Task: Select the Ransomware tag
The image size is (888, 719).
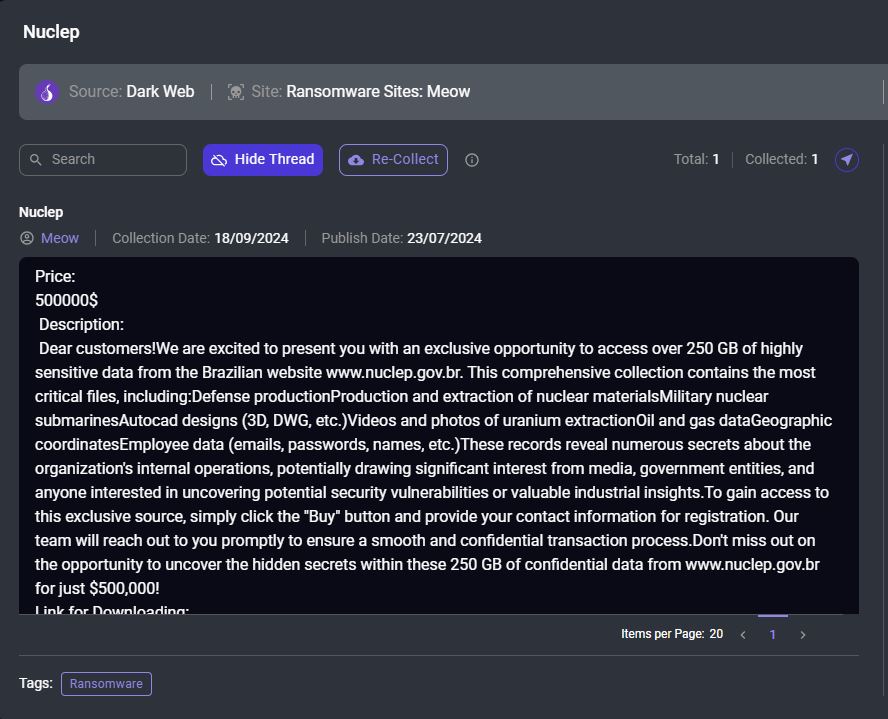Action: (x=106, y=684)
